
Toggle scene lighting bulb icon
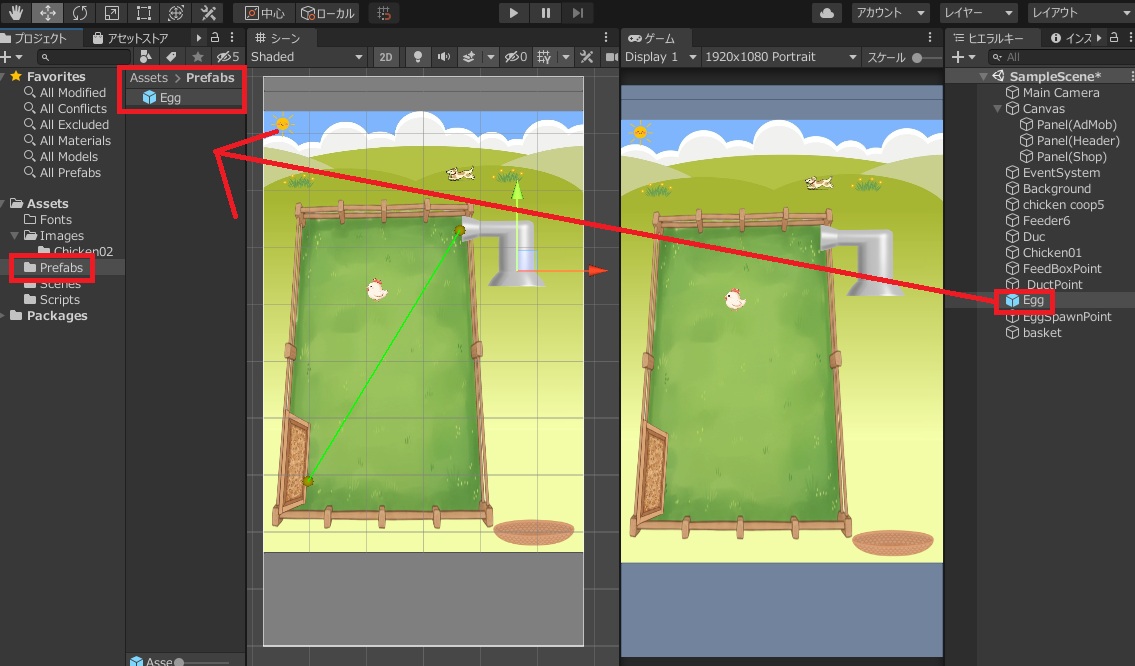(x=418, y=57)
